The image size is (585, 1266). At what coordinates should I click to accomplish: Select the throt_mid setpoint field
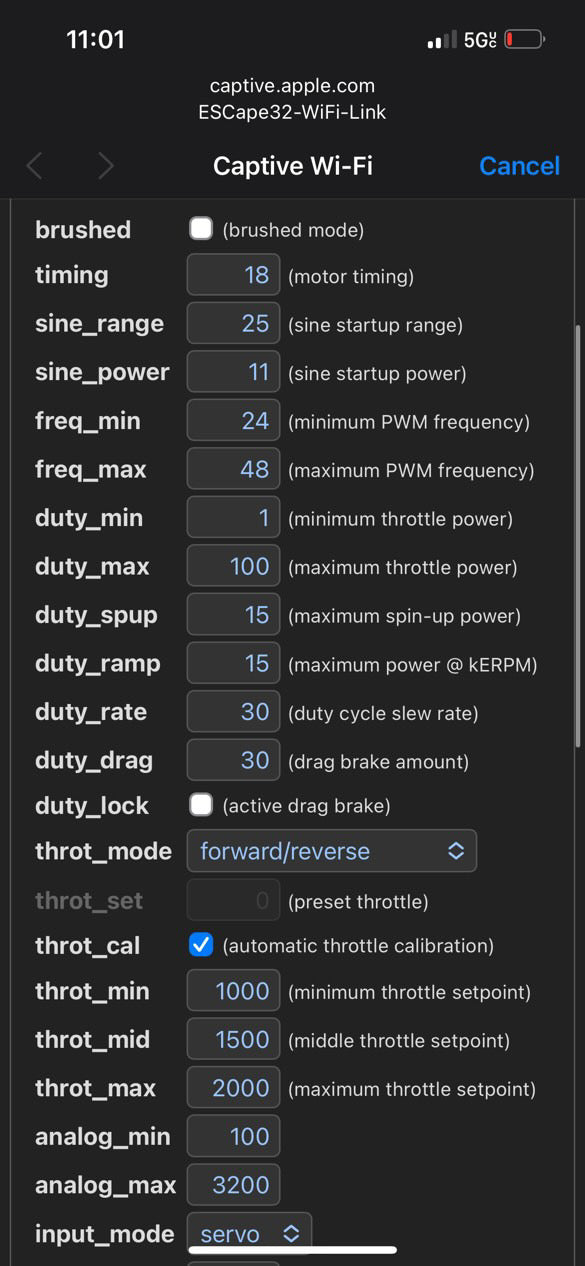(233, 1040)
